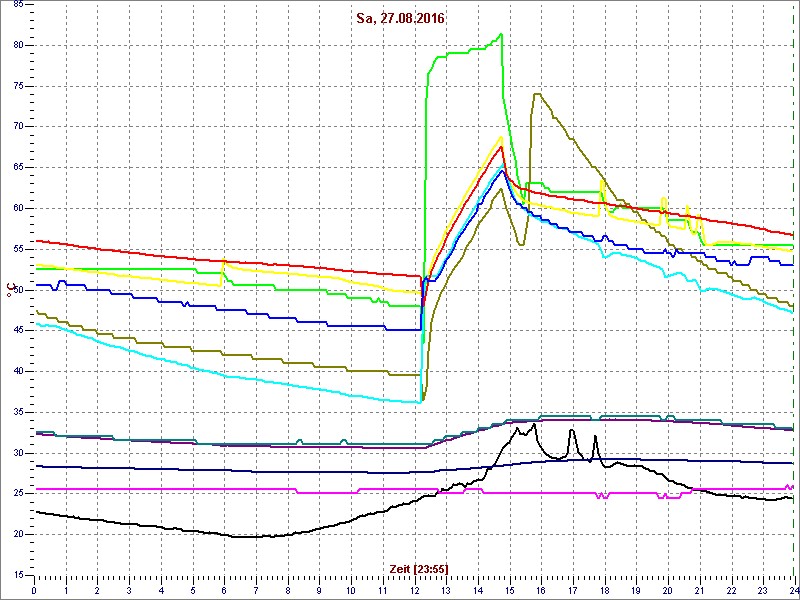Viewport: 800px width, 600px height.
Task: Click hour 3 on the time axis
Action: (x=129, y=589)
